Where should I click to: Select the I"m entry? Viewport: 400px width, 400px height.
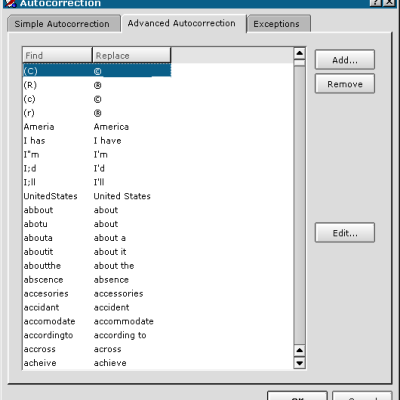tap(97, 155)
